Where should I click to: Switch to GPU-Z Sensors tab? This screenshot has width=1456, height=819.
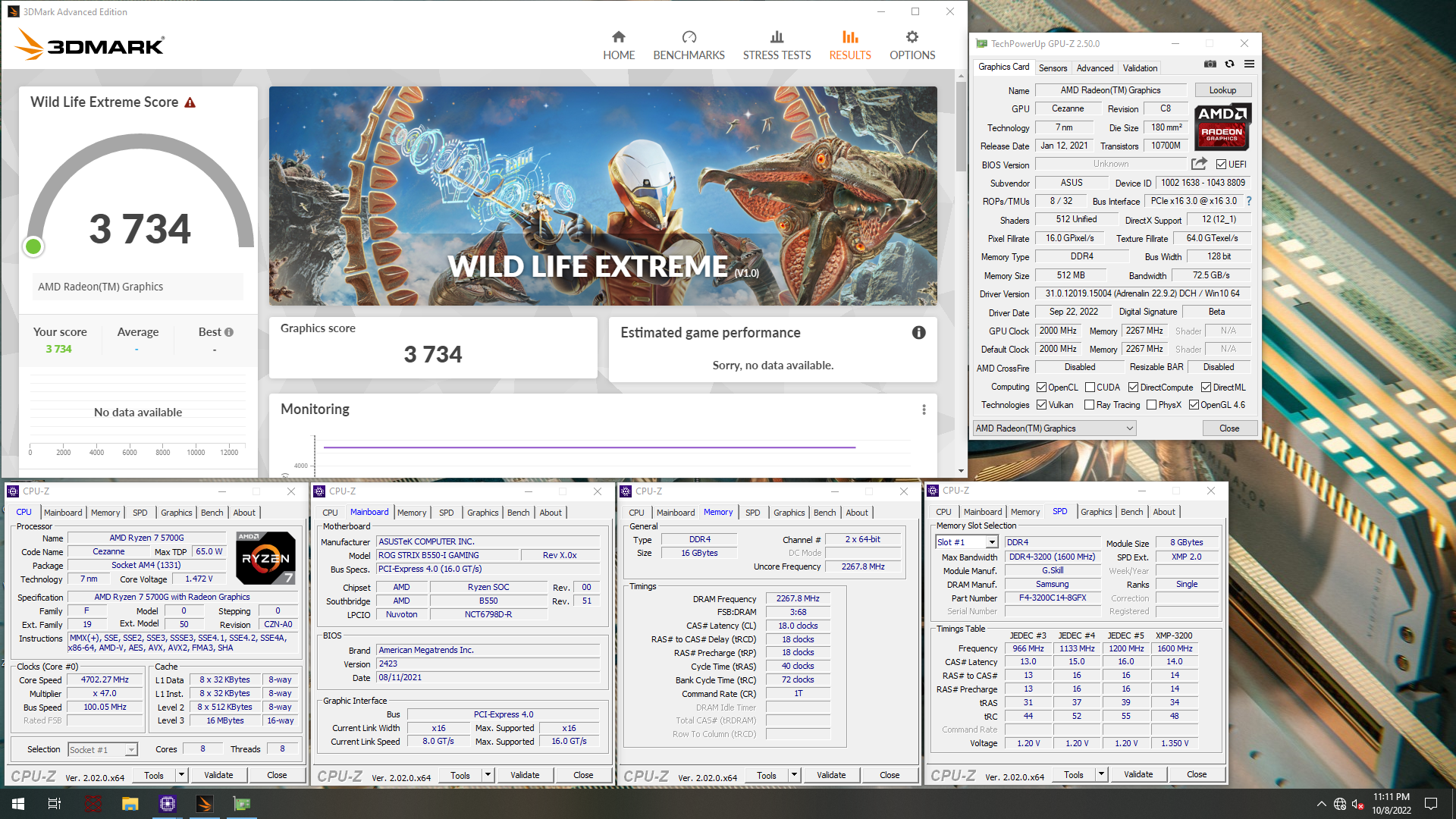[1053, 68]
